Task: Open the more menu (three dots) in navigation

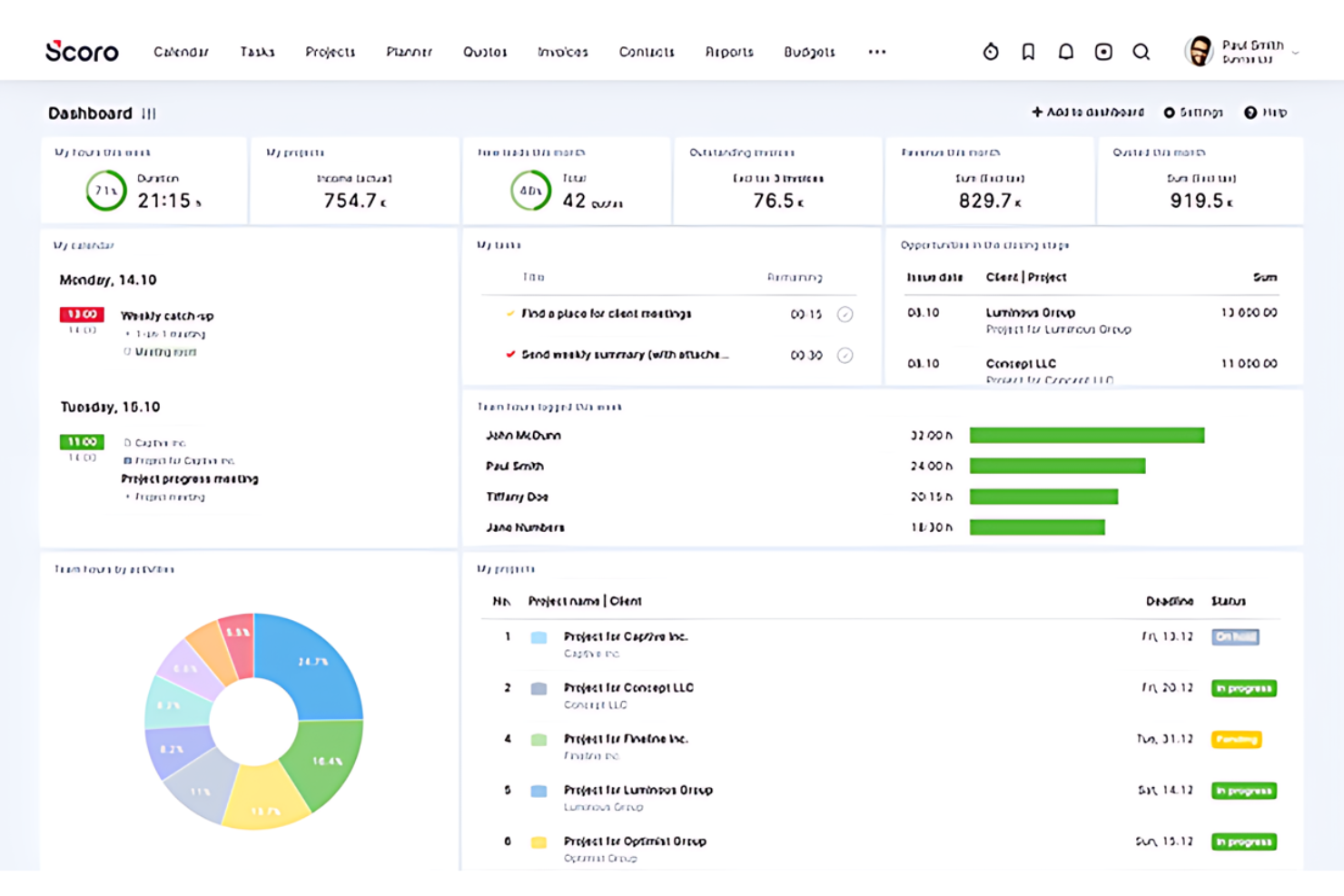Action: click(x=876, y=52)
